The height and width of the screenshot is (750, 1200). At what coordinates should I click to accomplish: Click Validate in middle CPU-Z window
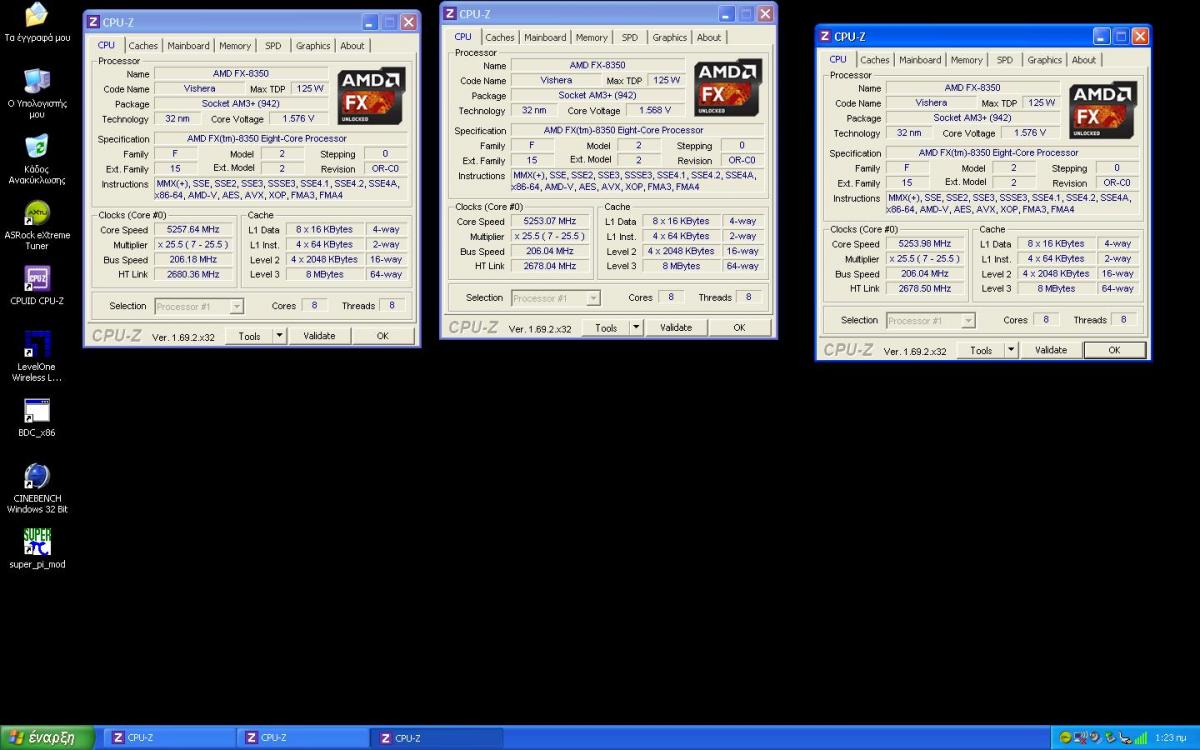[676, 328]
